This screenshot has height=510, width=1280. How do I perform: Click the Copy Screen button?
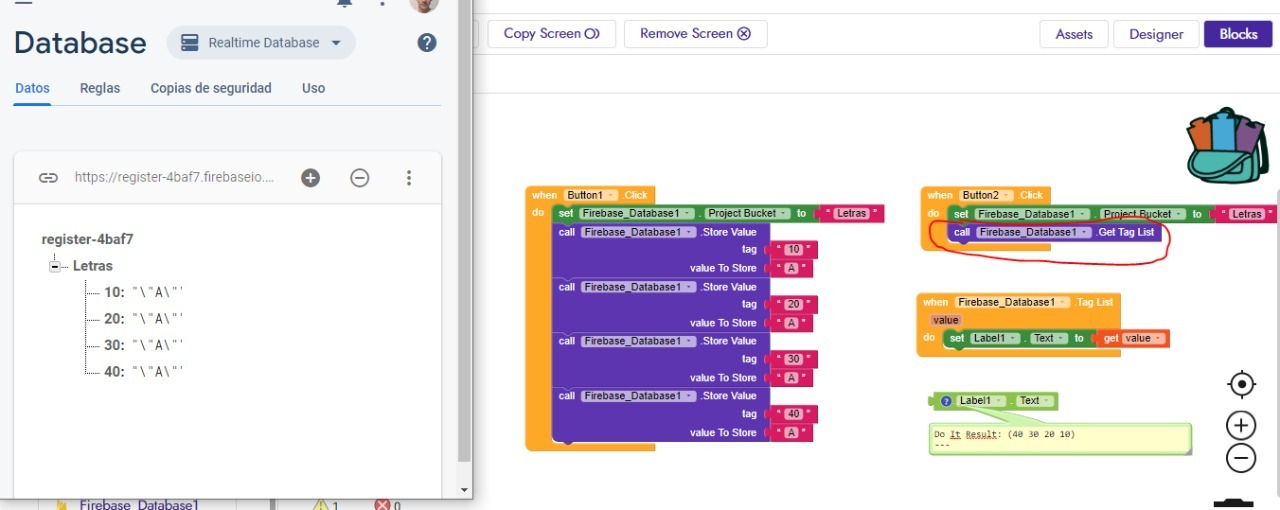coord(551,34)
